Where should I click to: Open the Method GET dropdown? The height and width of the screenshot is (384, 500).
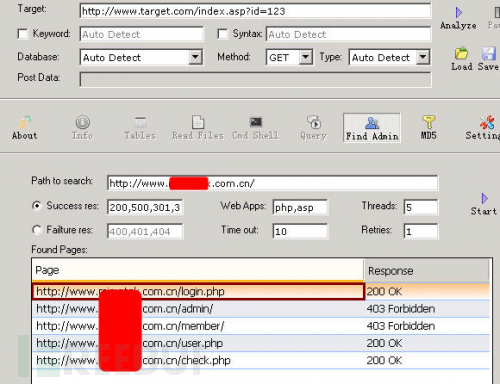[305, 57]
